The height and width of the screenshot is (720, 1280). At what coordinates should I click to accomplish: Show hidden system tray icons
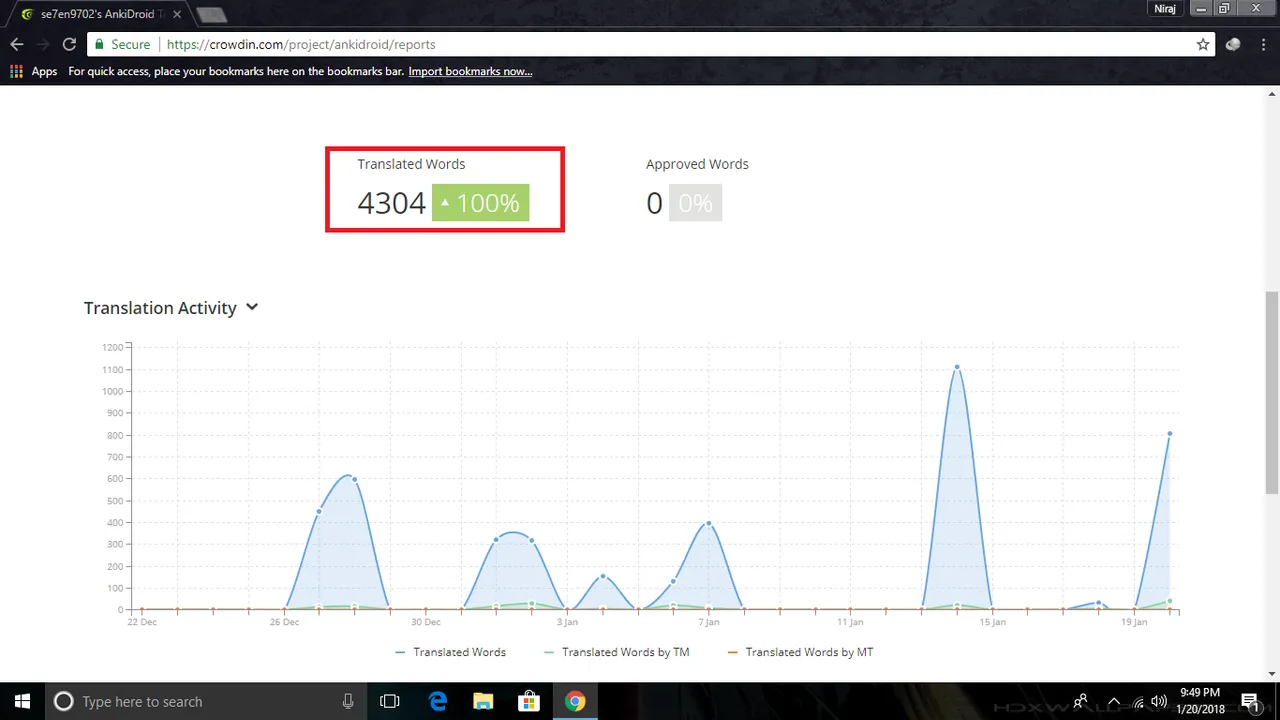pyautogui.click(x=1113, y=701)
